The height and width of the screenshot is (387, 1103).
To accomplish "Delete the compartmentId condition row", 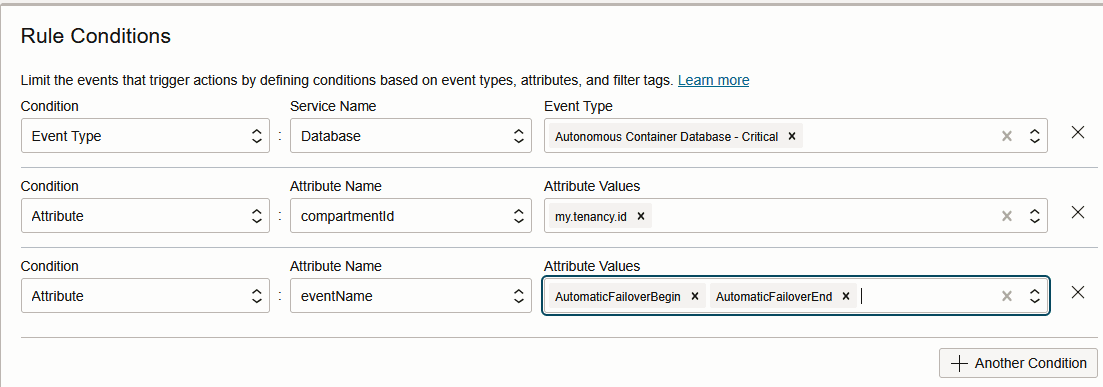I will point(1077,212).
